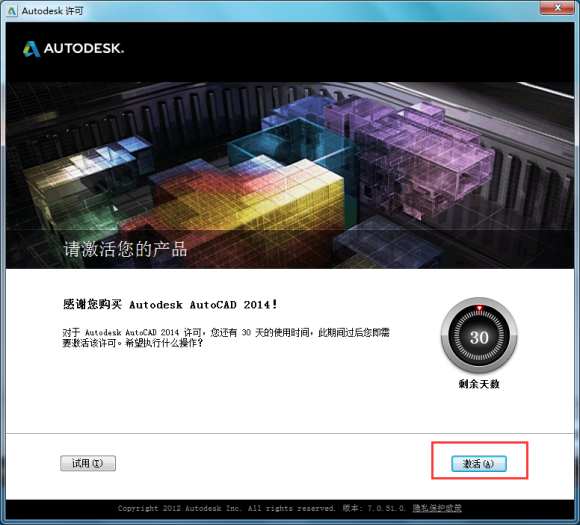The height and width of the screenshot is (525, 580).
Task: Click the red triangle marker atop the dial
Action: point(479,308)
